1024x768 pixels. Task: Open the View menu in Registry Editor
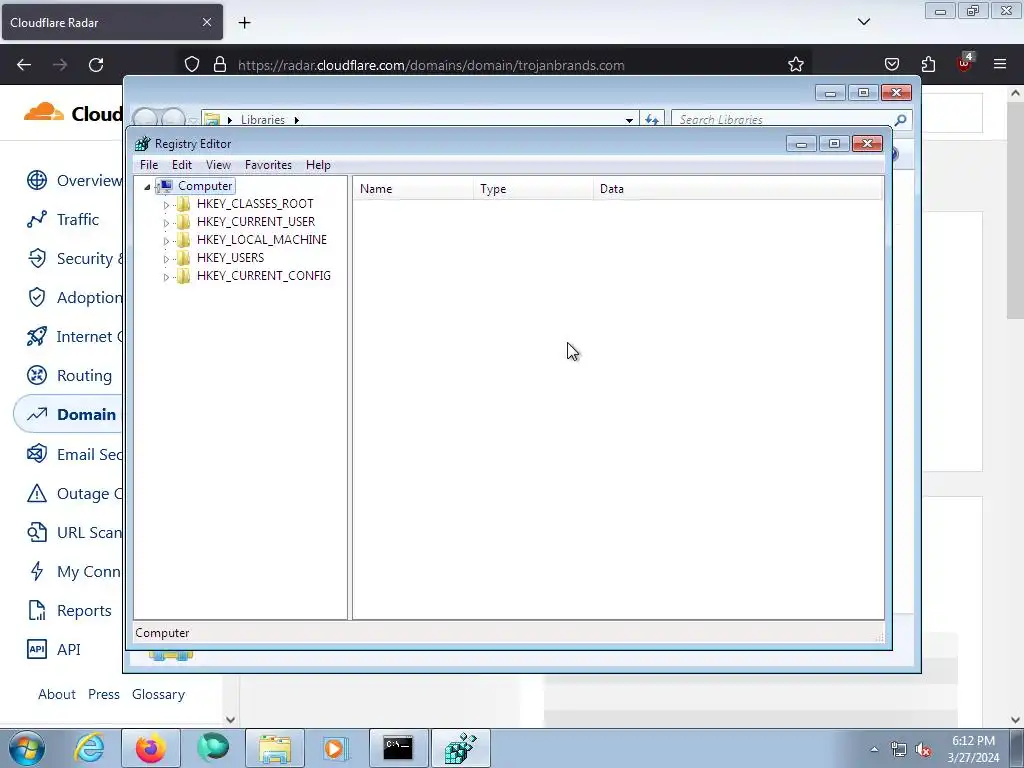tap(218, 165)
